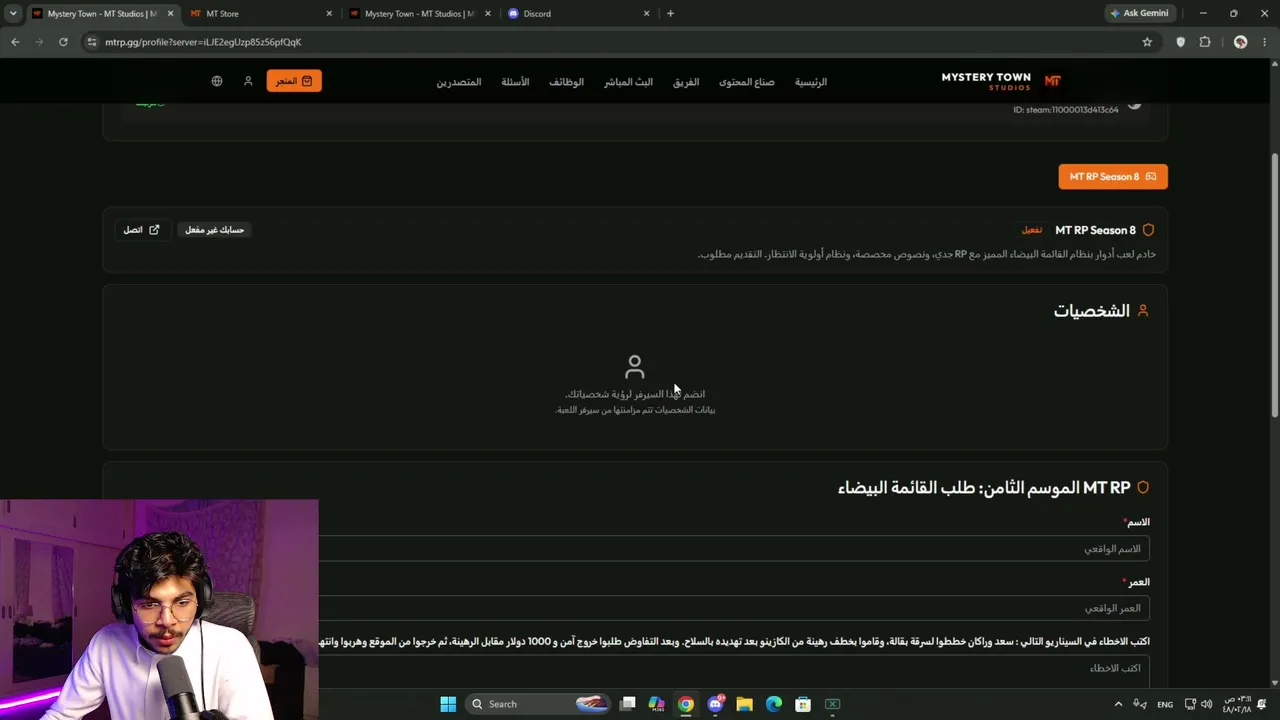The width and height of the screenshot is (1280, 720).
Task: Open a new browser tab
Action: coord(670,14)
